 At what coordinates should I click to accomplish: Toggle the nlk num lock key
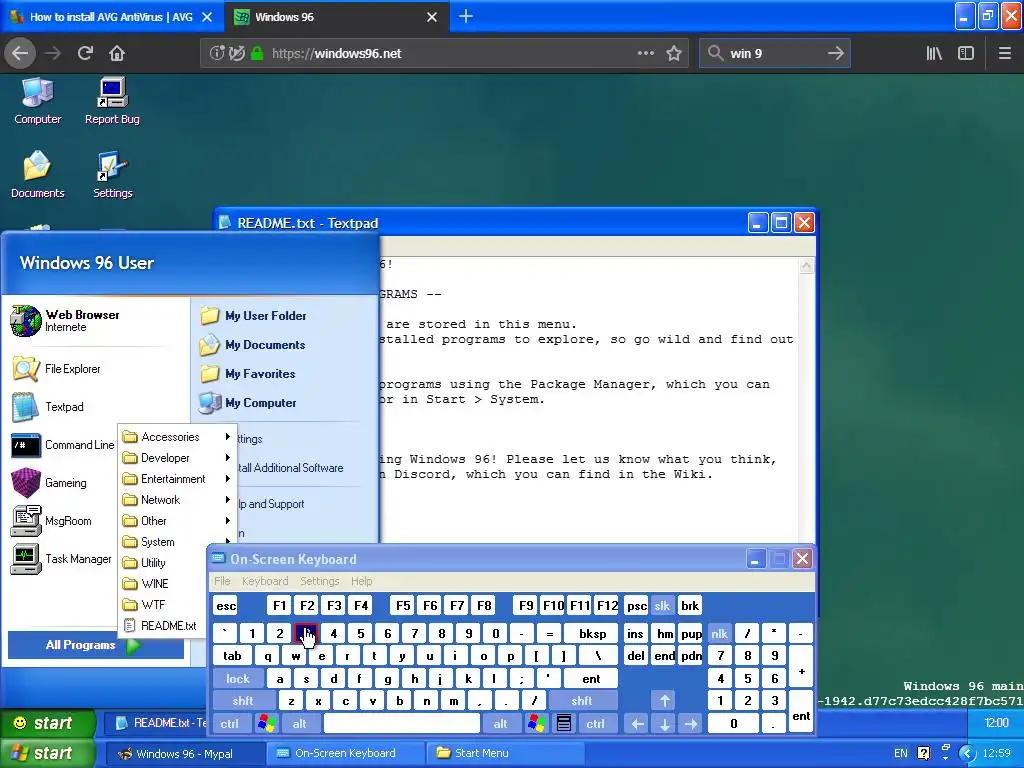[720, 634]
